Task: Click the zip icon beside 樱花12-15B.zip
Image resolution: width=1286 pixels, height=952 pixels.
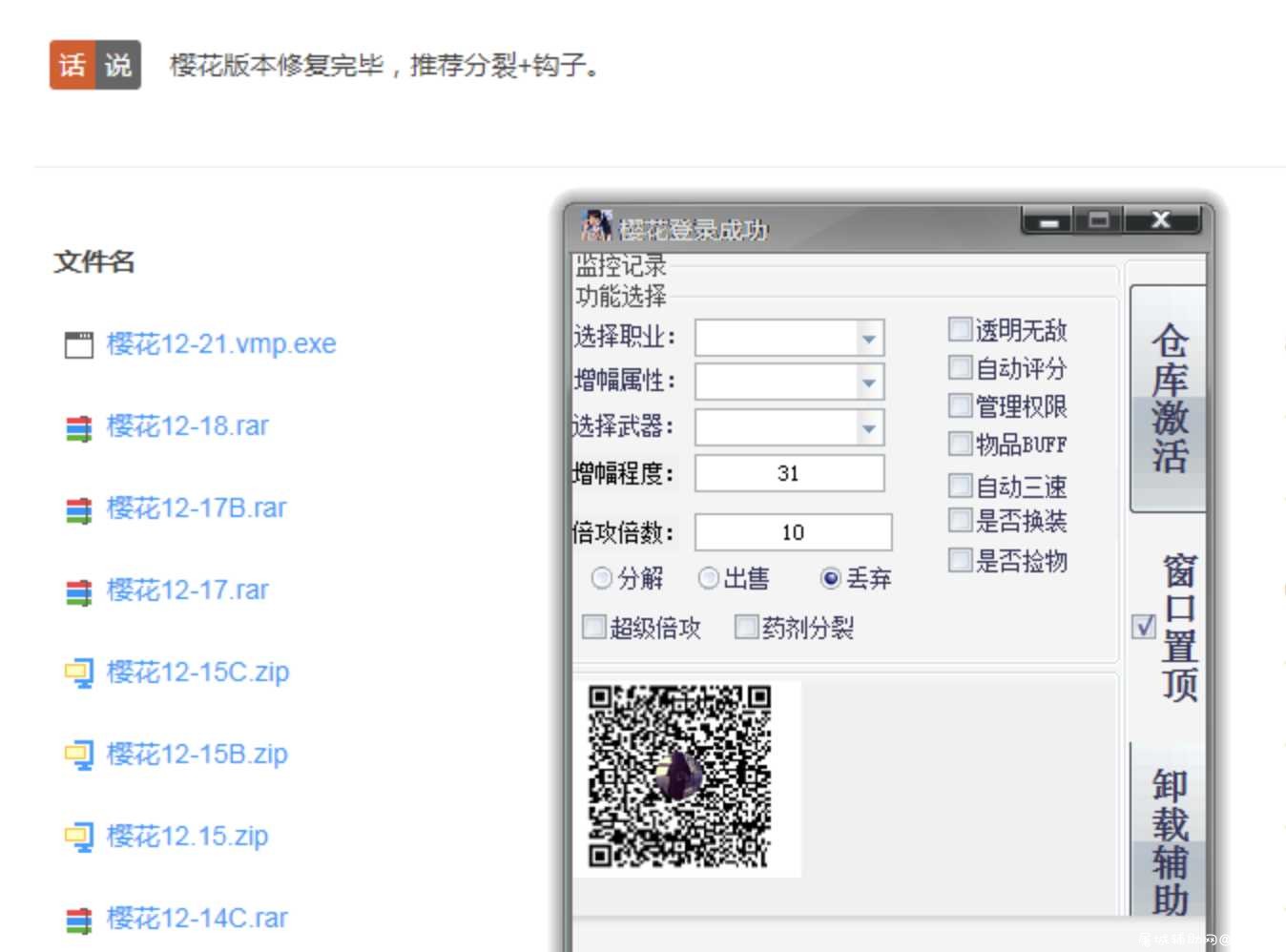Action: (78, 755)
